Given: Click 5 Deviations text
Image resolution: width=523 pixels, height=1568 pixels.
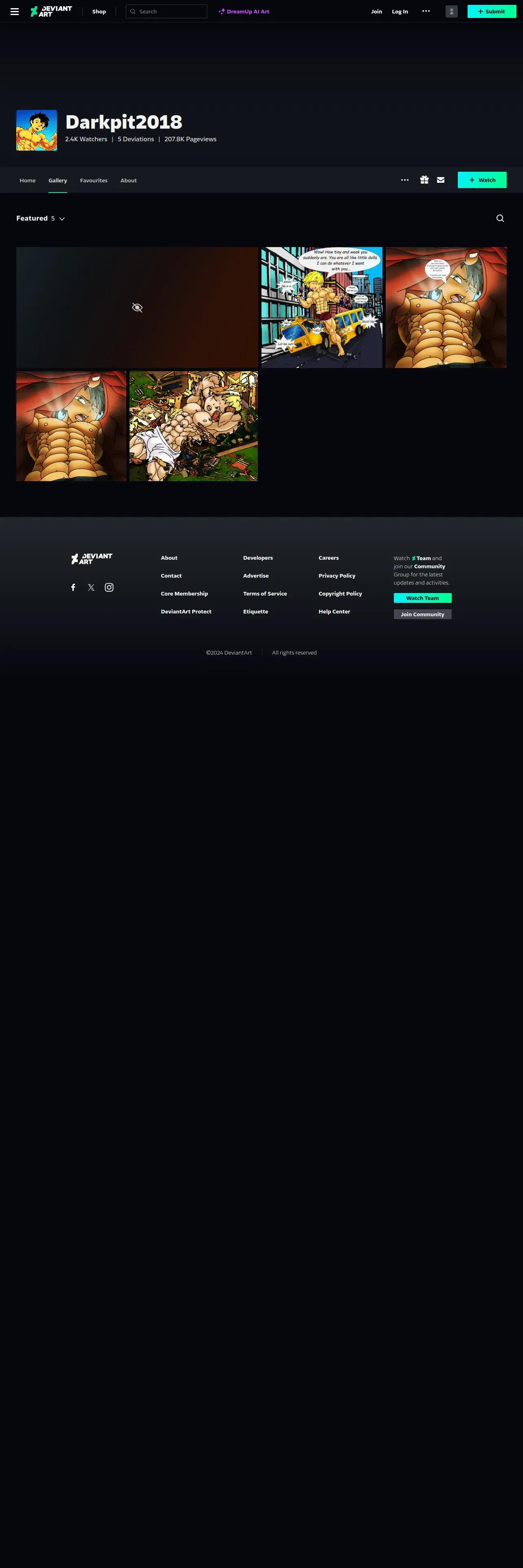Looking at the screenshot, I should pos(136,139).
